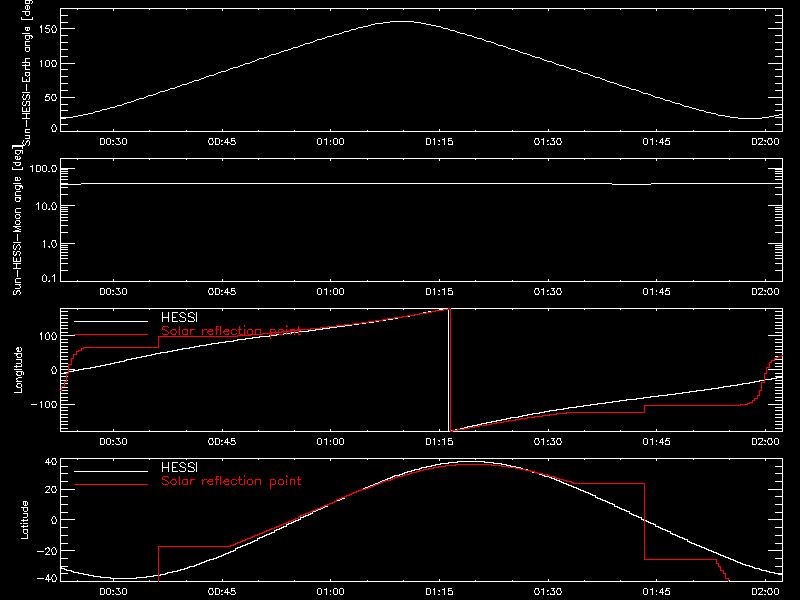Choose 01:15 time label under Longitude plot
Image resolution: width=800 pixels, height=600 pixels.
coord(439,442)
